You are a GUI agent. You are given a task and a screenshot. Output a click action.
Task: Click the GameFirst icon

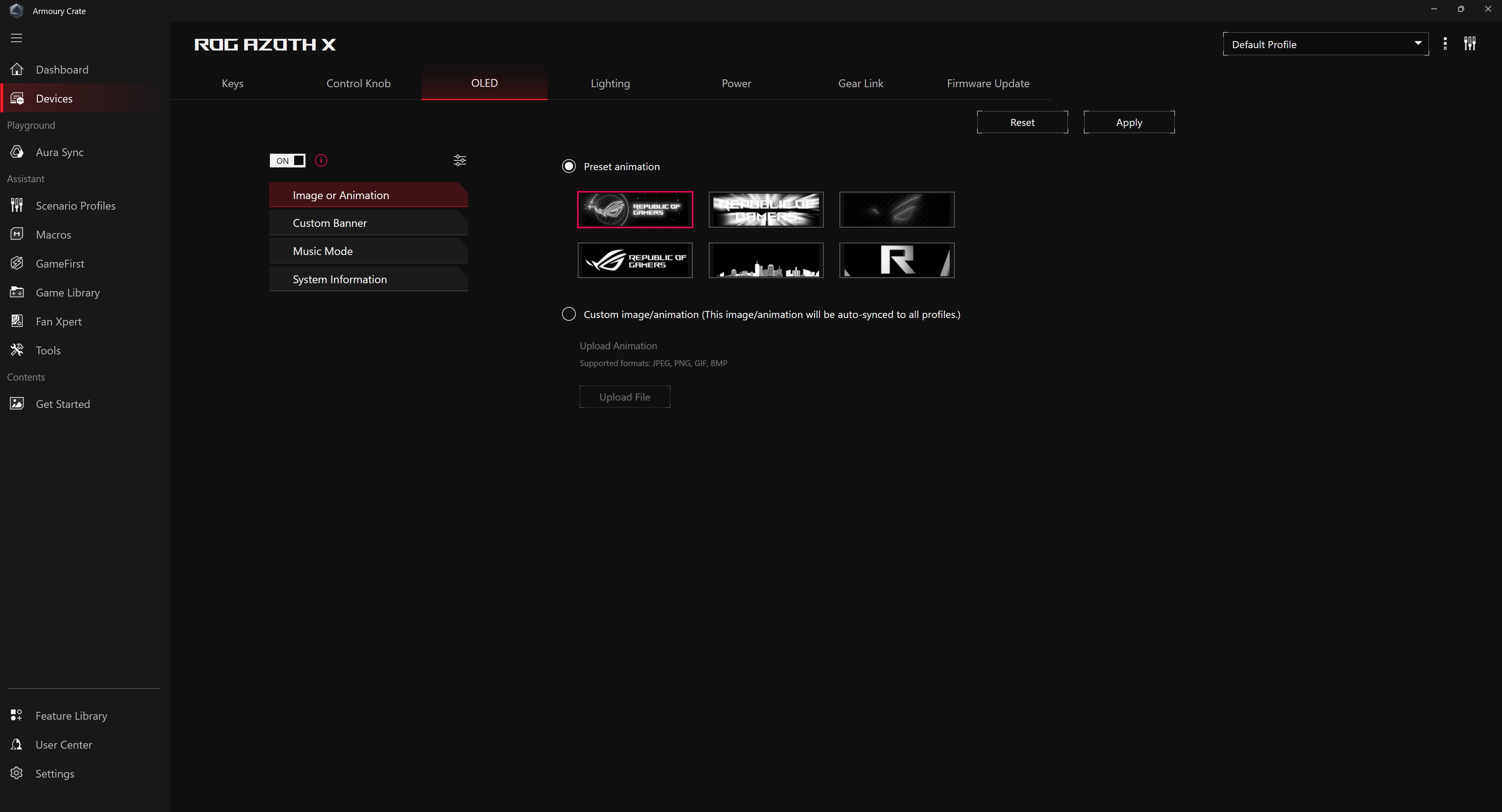click(17, 264)
